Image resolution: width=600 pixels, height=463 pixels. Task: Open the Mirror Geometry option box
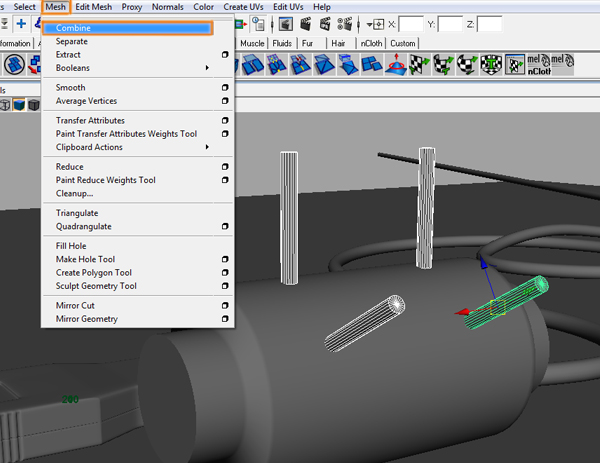click(225, 319)
